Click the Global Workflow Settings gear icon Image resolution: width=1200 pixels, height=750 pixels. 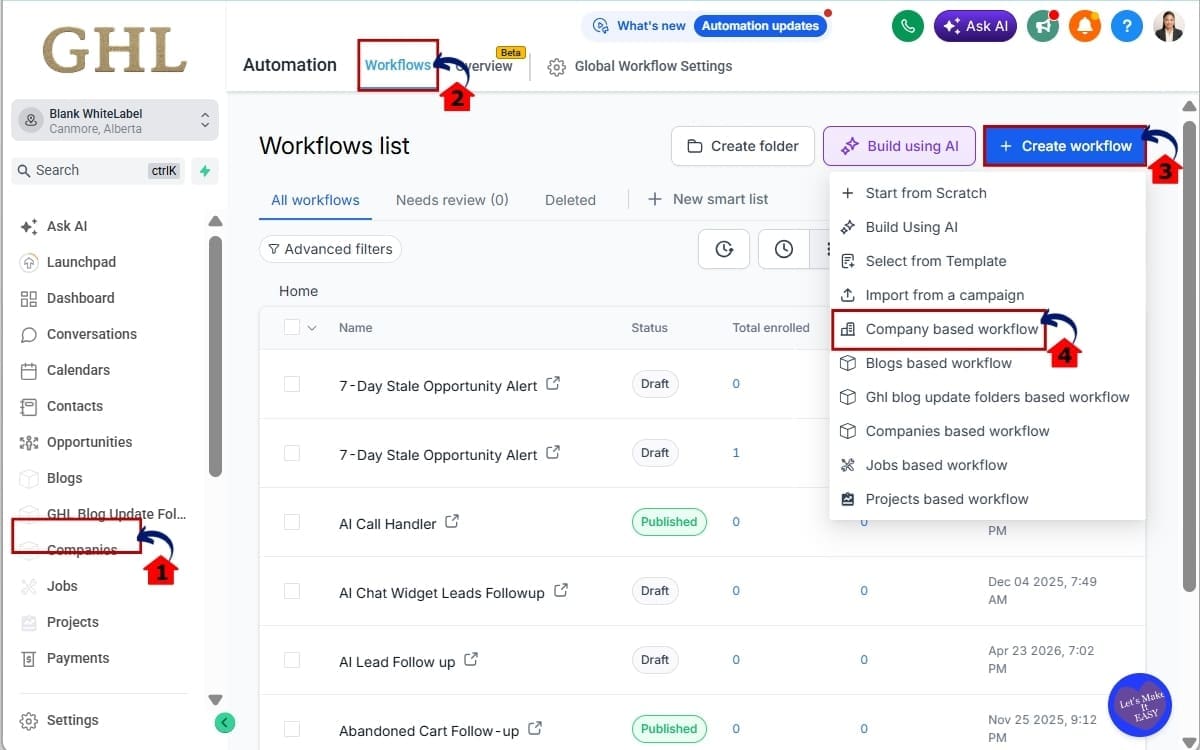[557, 67]
